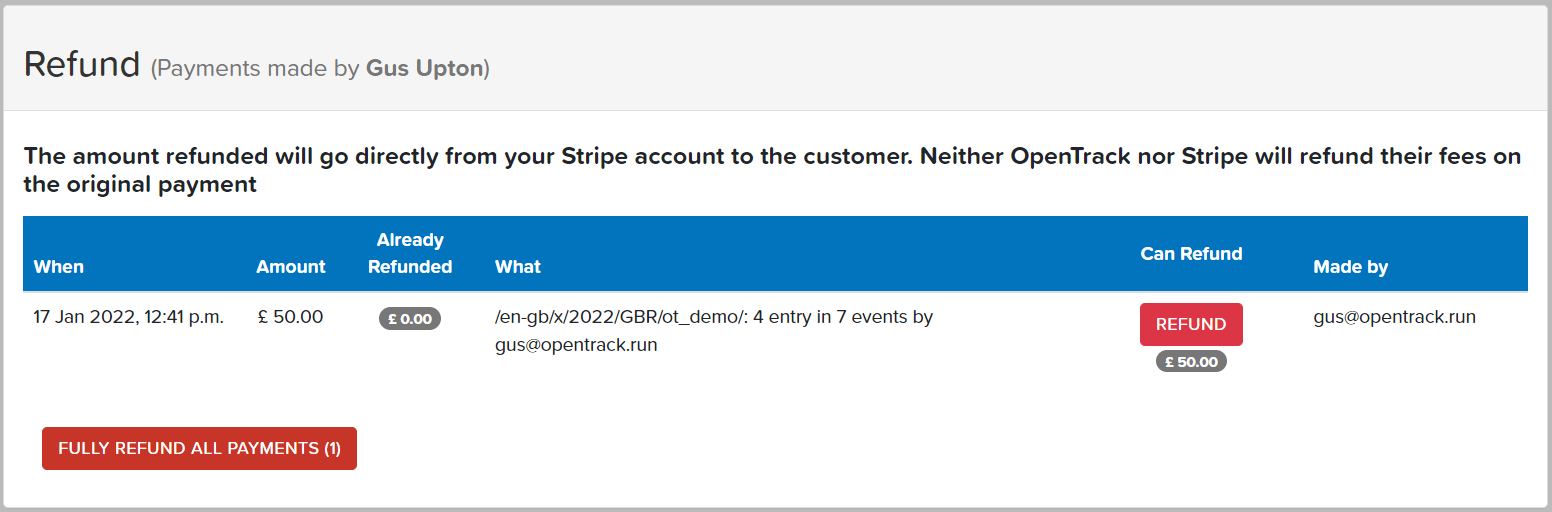Select the Made by column header
The image size is (1552, 512).
(x=1350, y=267)
